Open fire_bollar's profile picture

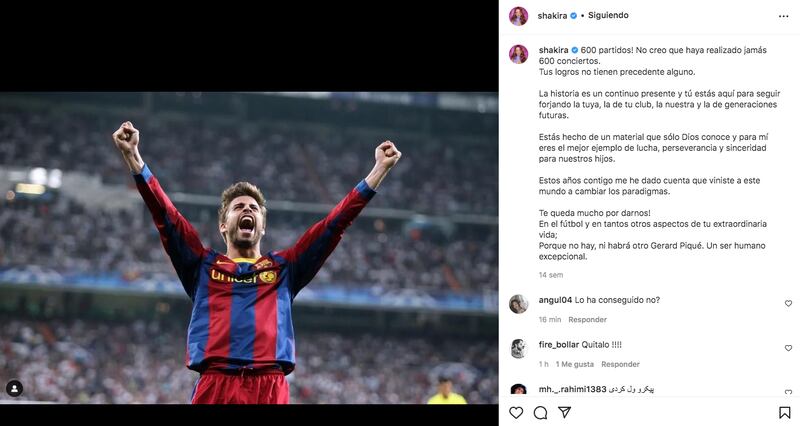coord(518,348)
